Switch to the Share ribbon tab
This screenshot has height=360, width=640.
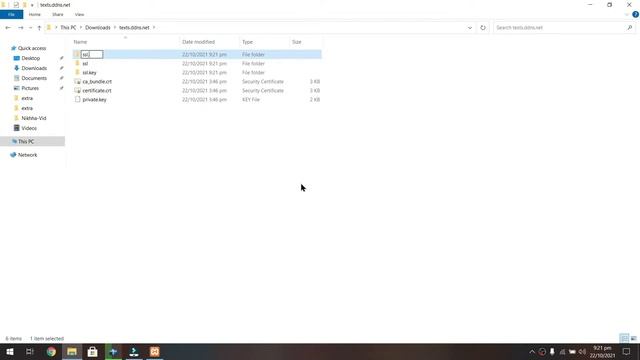[58, 15]
